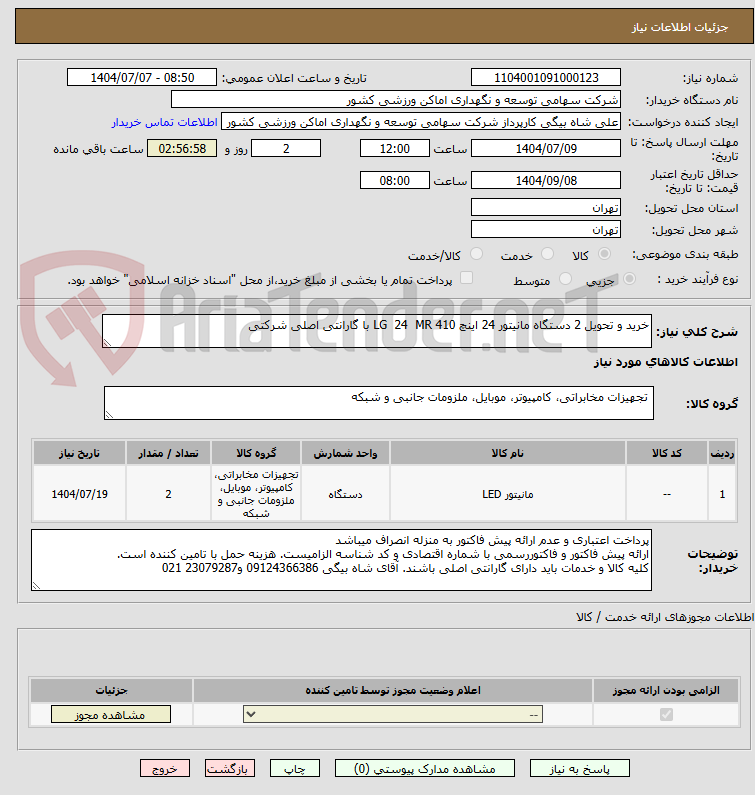Click the resize handle of گروه کالا box
This screenshot has width=755, height=795.
pos(110,415)
